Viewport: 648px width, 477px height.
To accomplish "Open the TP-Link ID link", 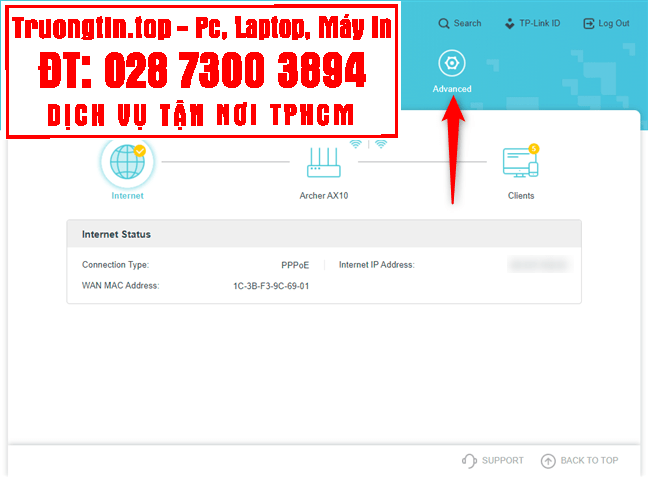I will (x=540, y=23).
